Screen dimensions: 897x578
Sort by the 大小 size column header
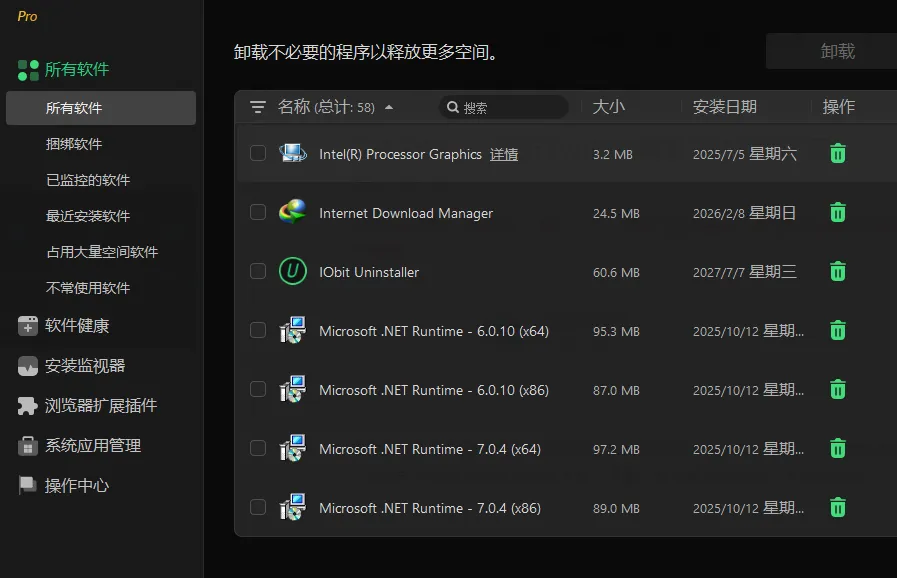[x=608, y=106]
